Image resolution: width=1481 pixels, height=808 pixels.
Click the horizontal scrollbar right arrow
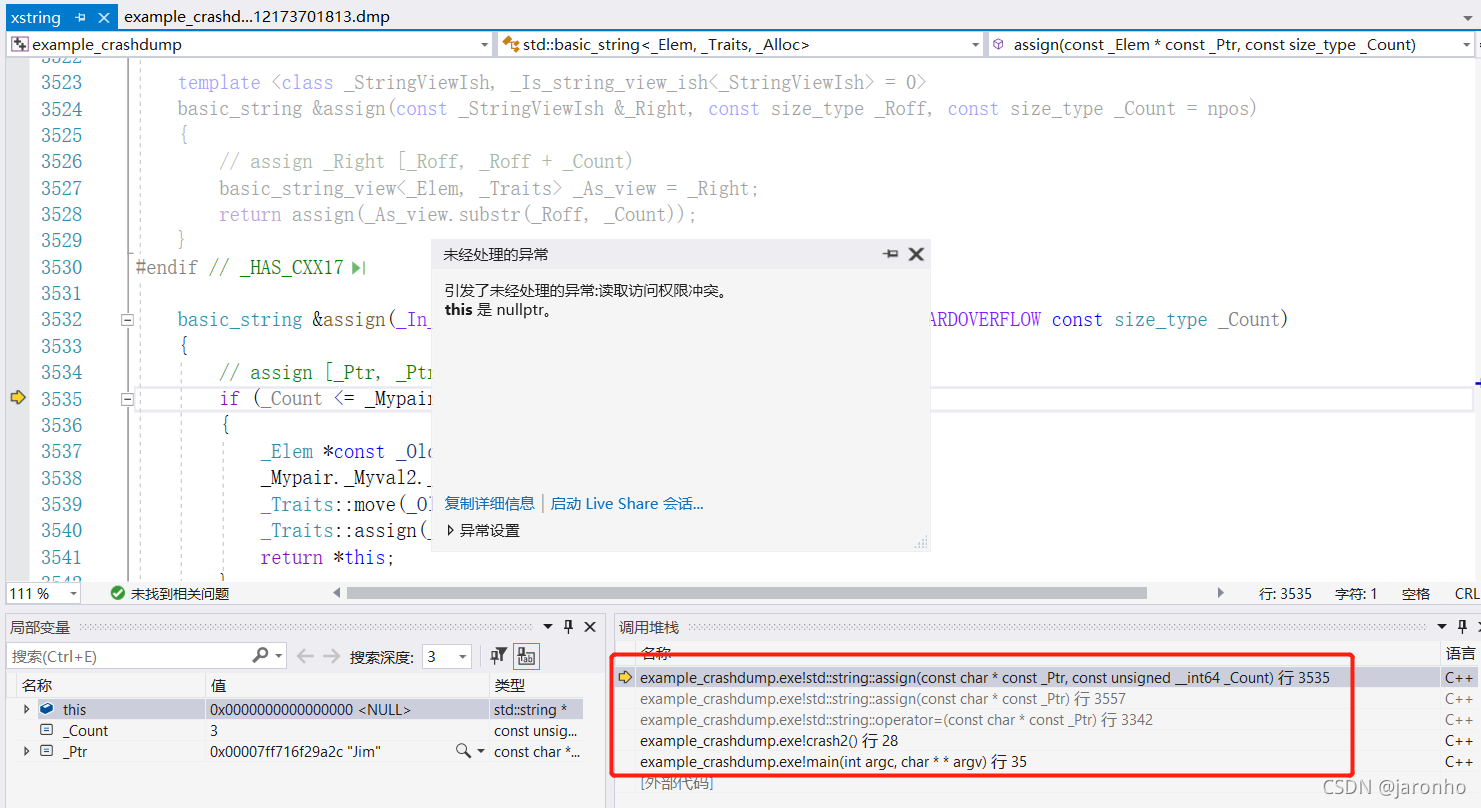pyautogui.click(x=1220, y=593)
